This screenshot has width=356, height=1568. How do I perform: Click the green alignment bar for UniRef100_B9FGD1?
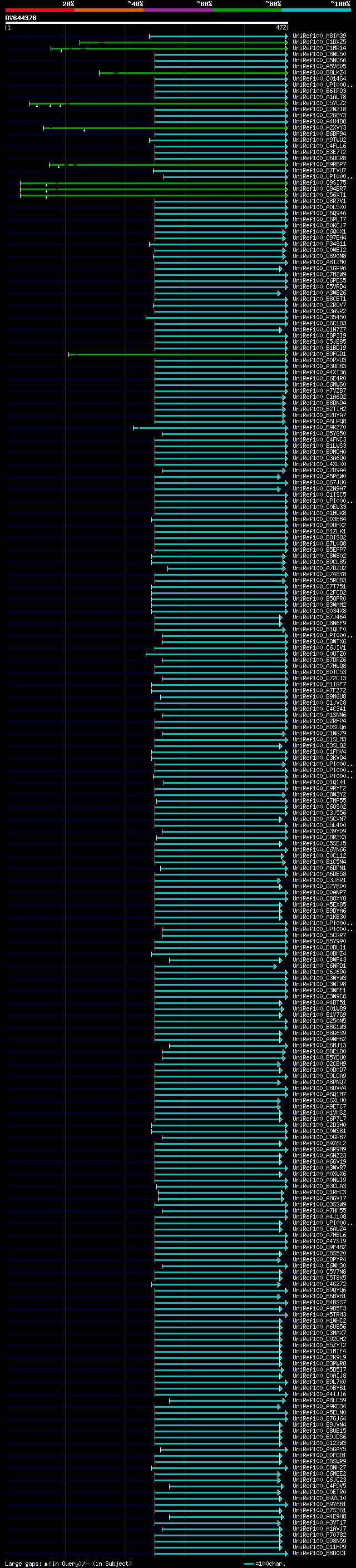coord(179,354)
